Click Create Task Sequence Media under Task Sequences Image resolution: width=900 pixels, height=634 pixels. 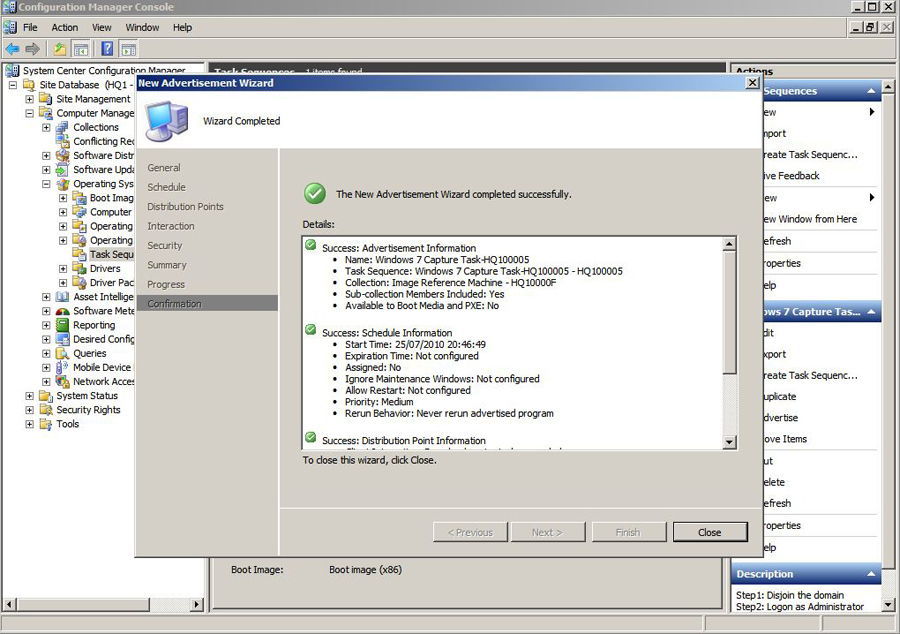810,155
